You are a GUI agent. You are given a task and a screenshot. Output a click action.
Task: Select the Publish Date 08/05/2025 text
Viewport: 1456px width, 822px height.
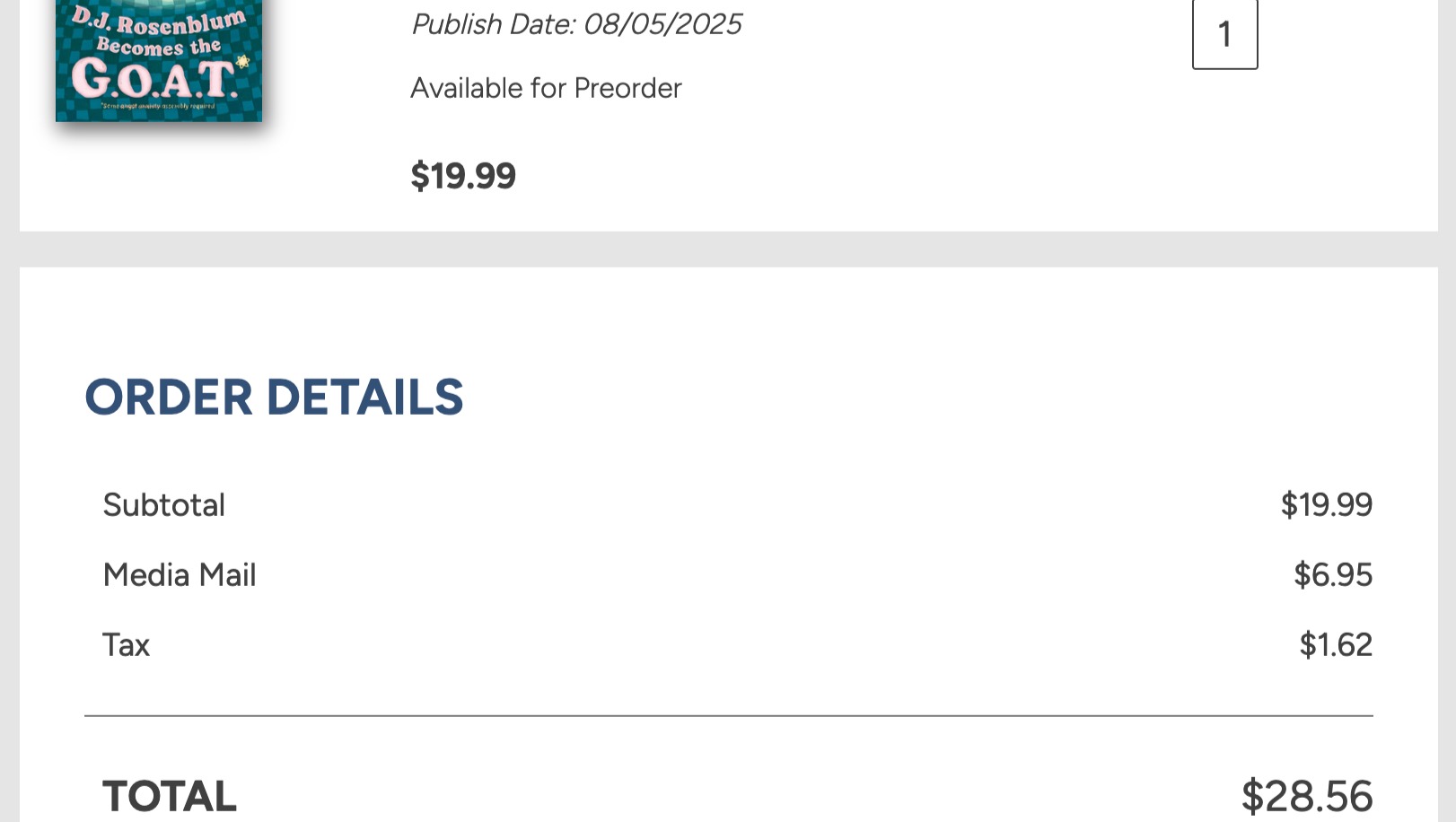[x=576, y=24]
